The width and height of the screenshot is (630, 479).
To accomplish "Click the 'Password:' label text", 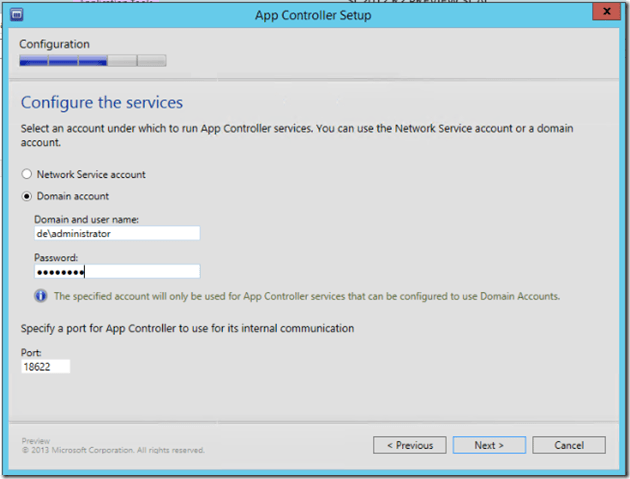I will [x=55, y=256].
